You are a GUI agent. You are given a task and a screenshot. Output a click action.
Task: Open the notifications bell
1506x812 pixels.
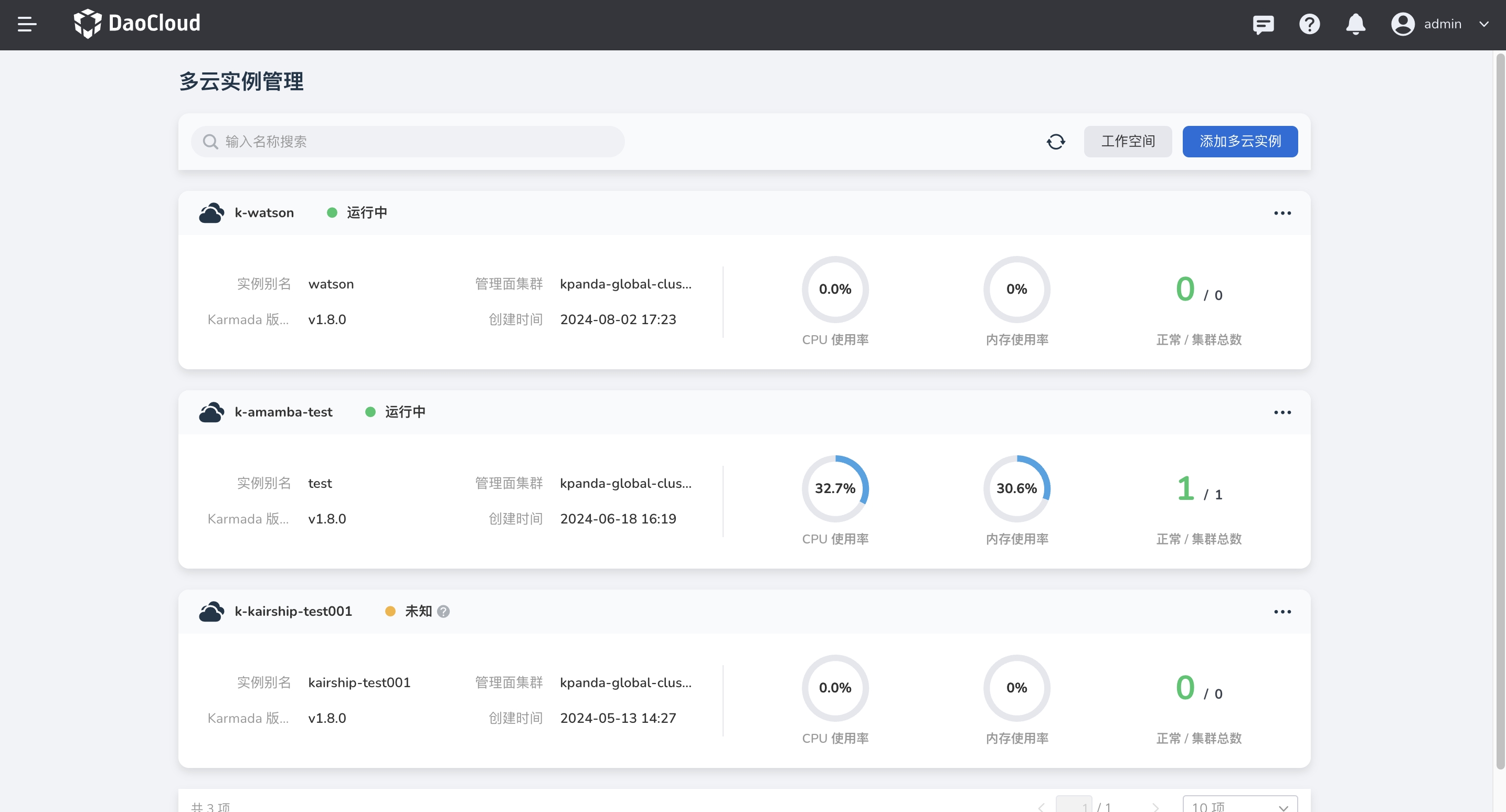pyautogui.click(x=1355, y=24)
